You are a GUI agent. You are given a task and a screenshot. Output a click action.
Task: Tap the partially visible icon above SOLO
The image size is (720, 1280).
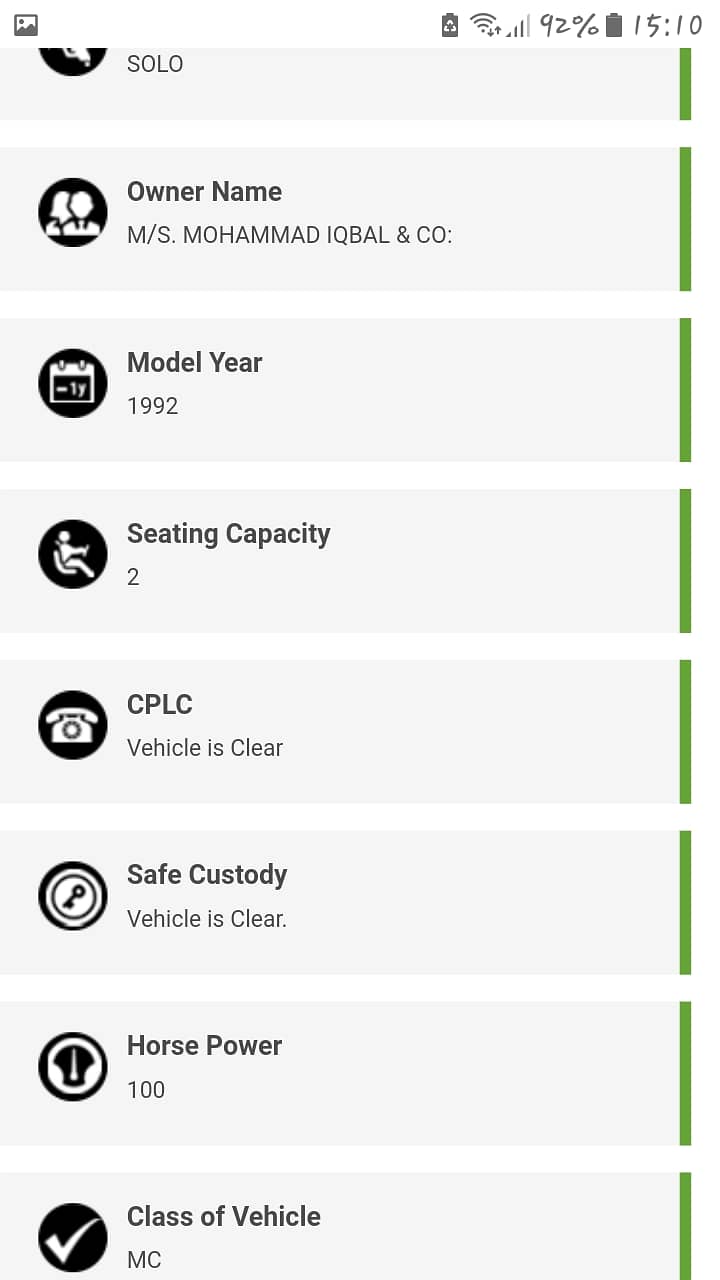tap(73, 60)
